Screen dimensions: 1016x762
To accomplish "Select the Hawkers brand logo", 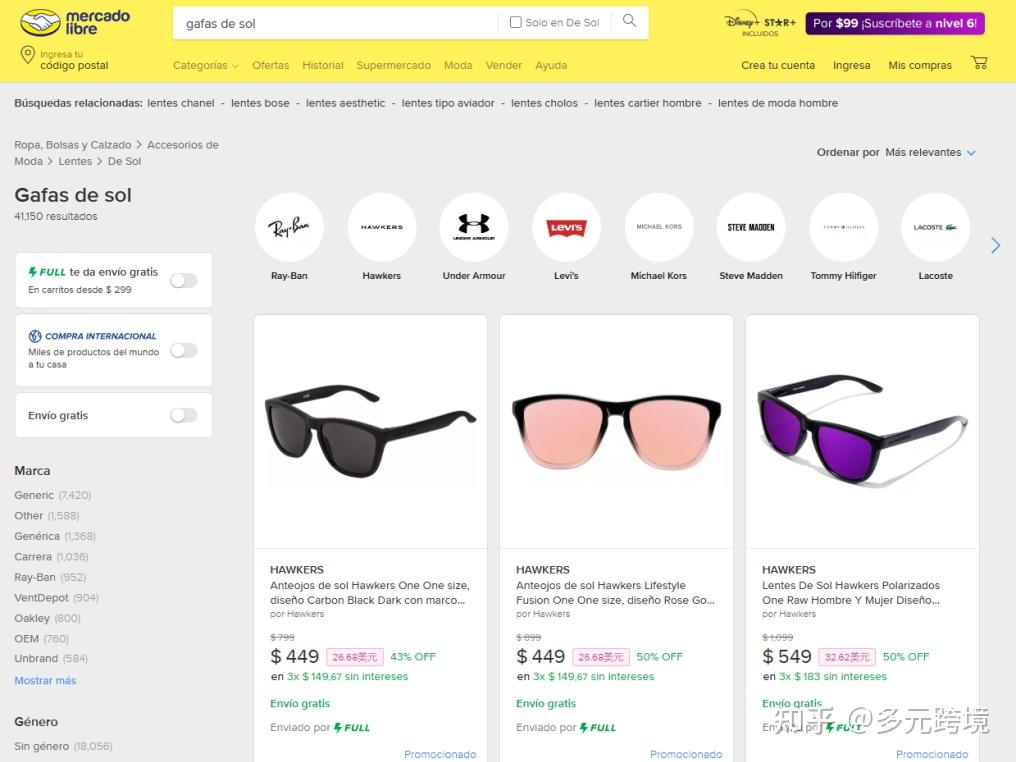I will (382, 227).
